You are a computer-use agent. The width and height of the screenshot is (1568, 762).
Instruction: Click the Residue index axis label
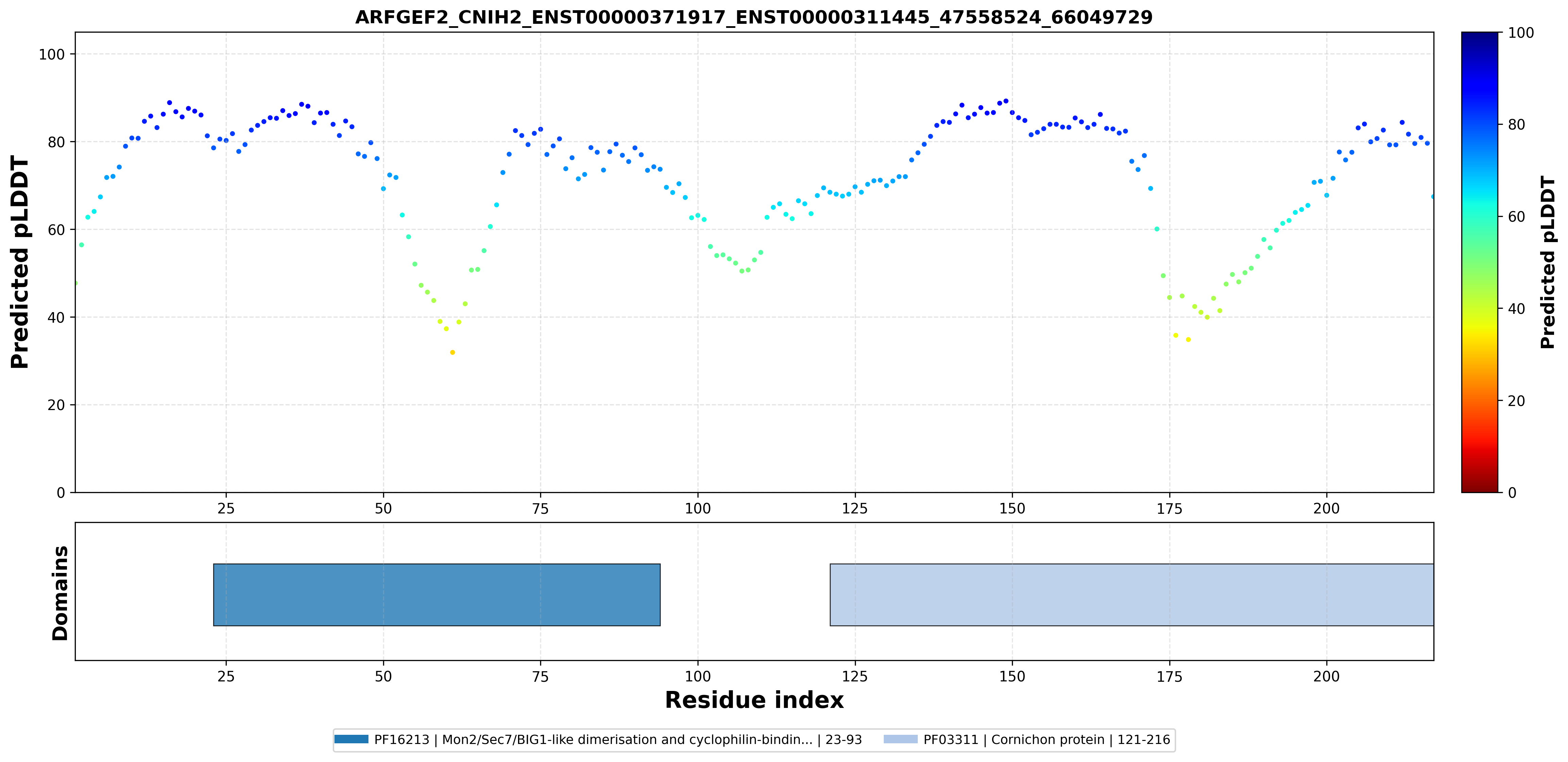[x=754, y=700]
